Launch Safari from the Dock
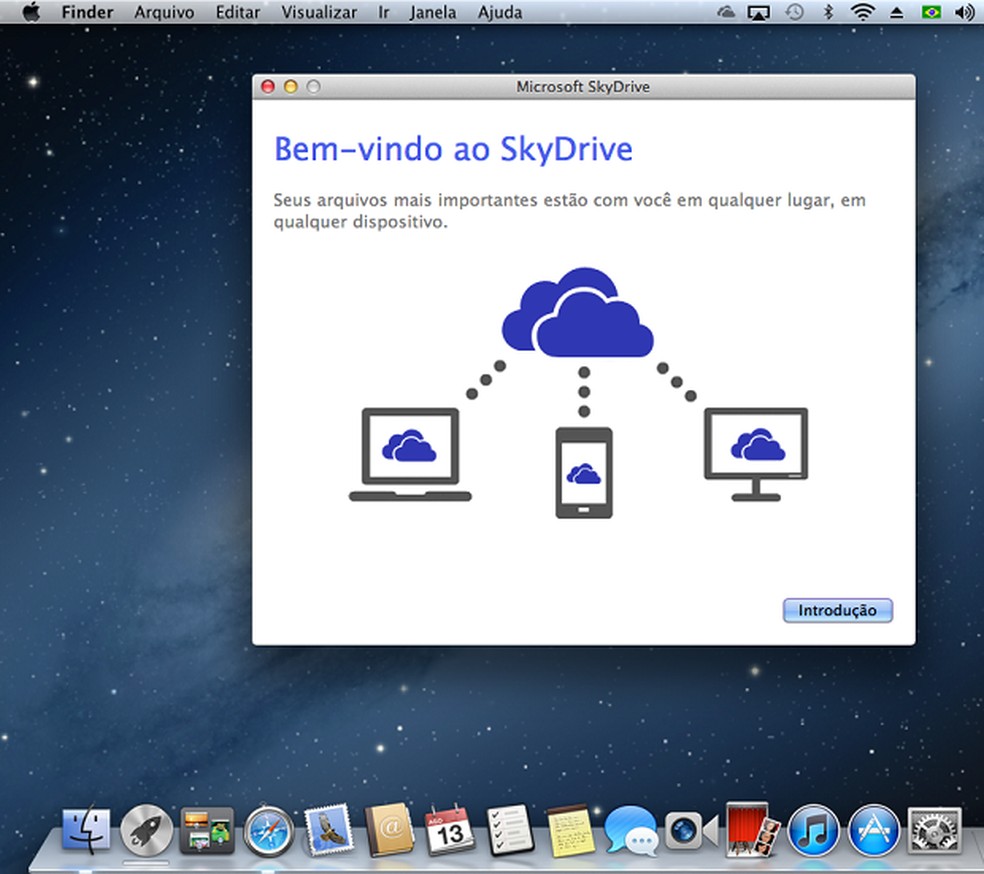 click(269, 832)
